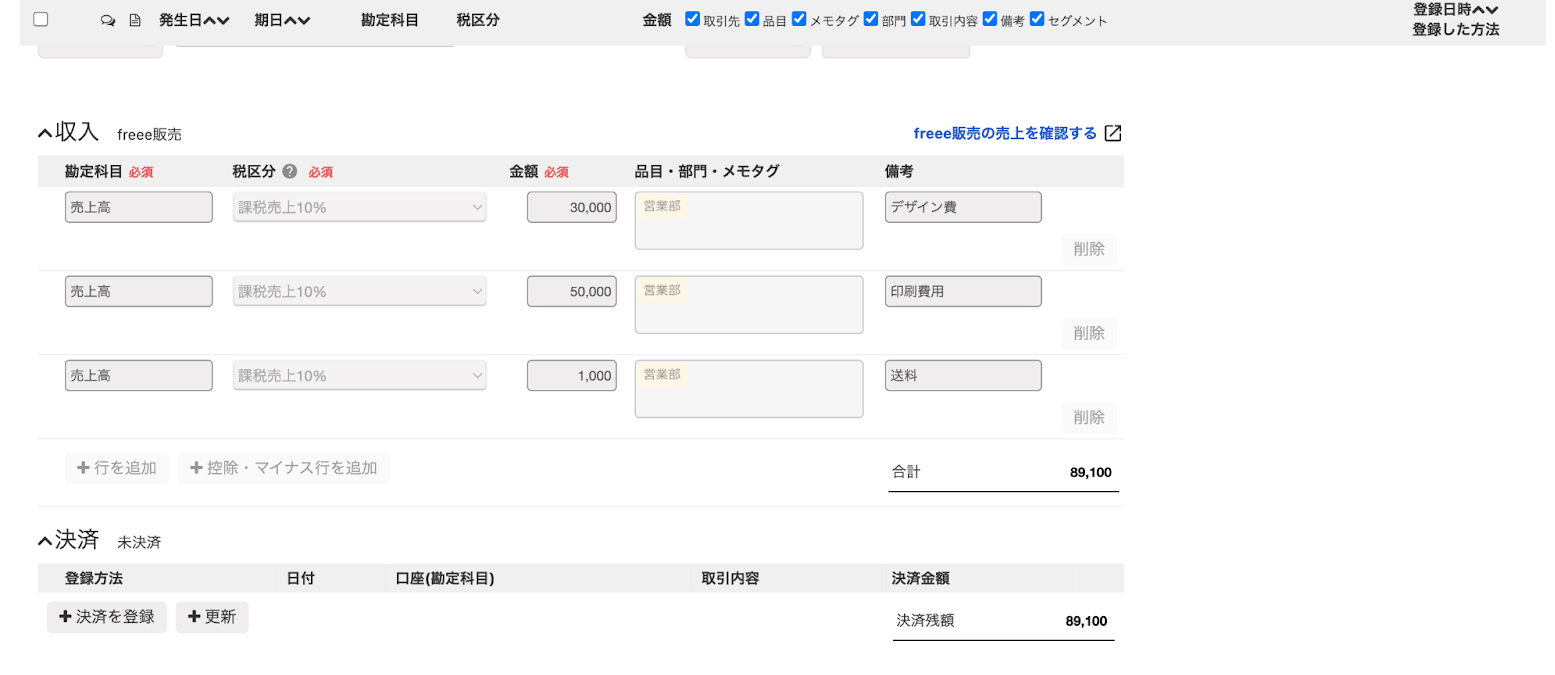Click the 登録日時 column header

pos(1442,9)
